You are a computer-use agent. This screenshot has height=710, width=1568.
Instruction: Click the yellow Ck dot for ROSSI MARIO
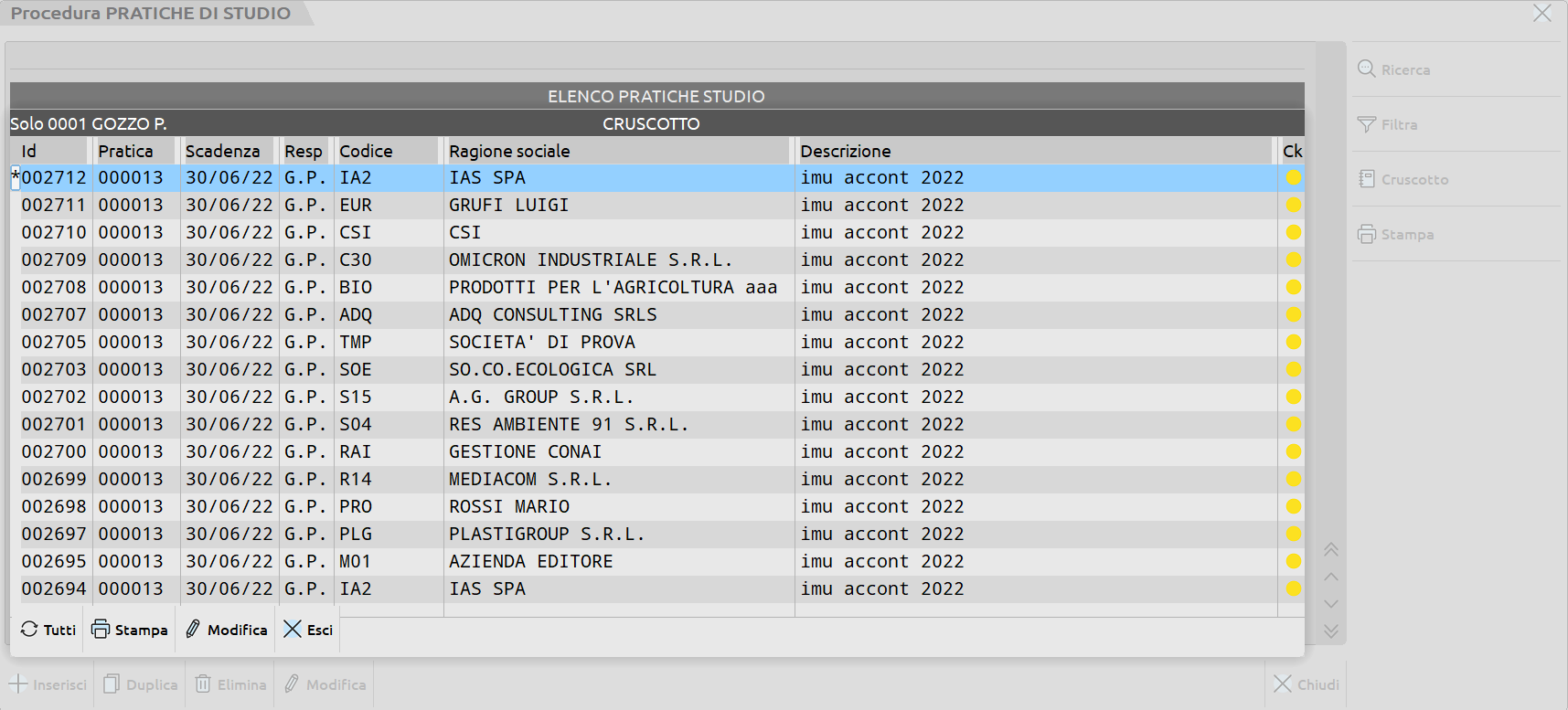pyautogui.click(x=1293, y=506)
